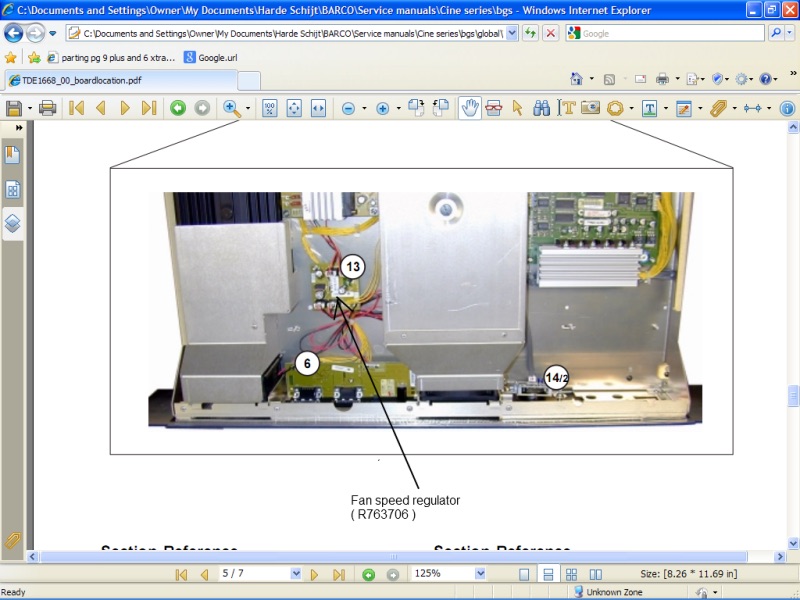Screen dimensions: 800x600
Task: Go to last page in top toolbar
Action: point(149,108)
